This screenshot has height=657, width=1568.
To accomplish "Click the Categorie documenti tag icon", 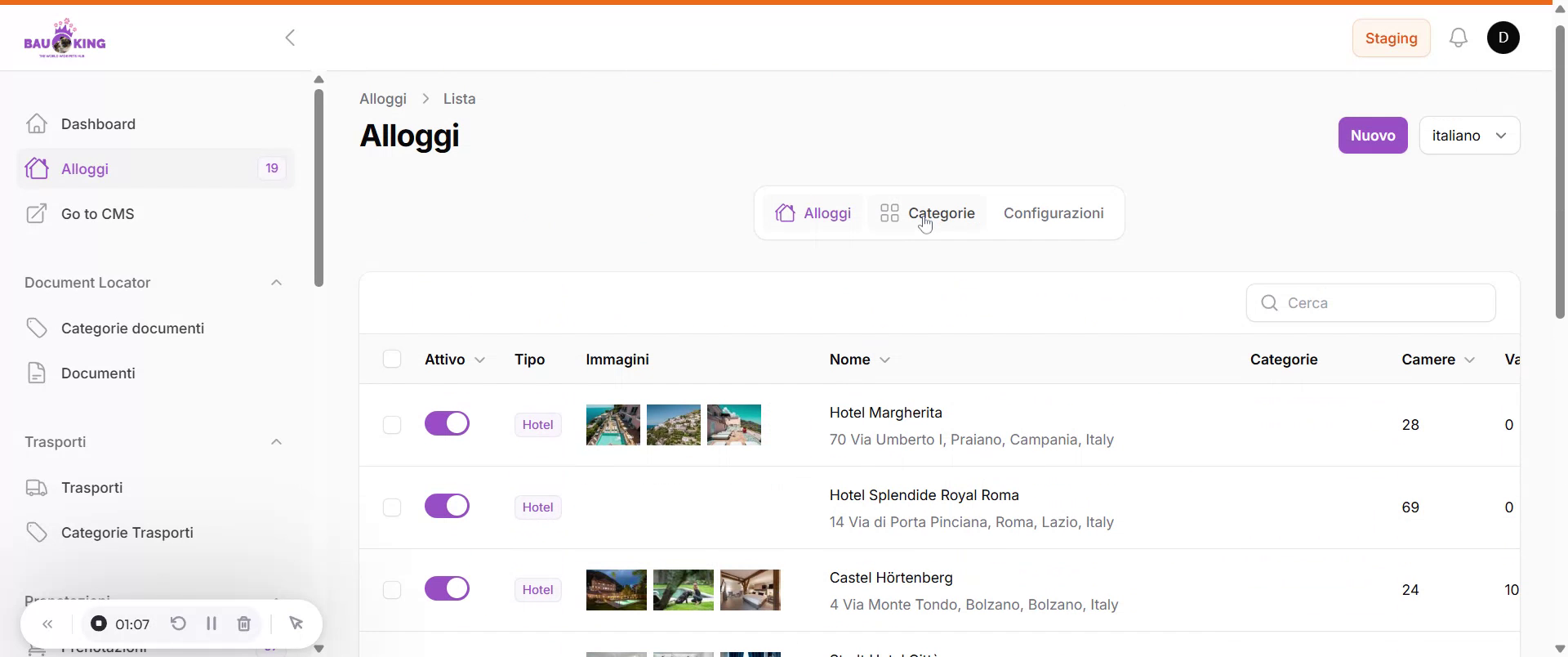I will coord(36,328).
